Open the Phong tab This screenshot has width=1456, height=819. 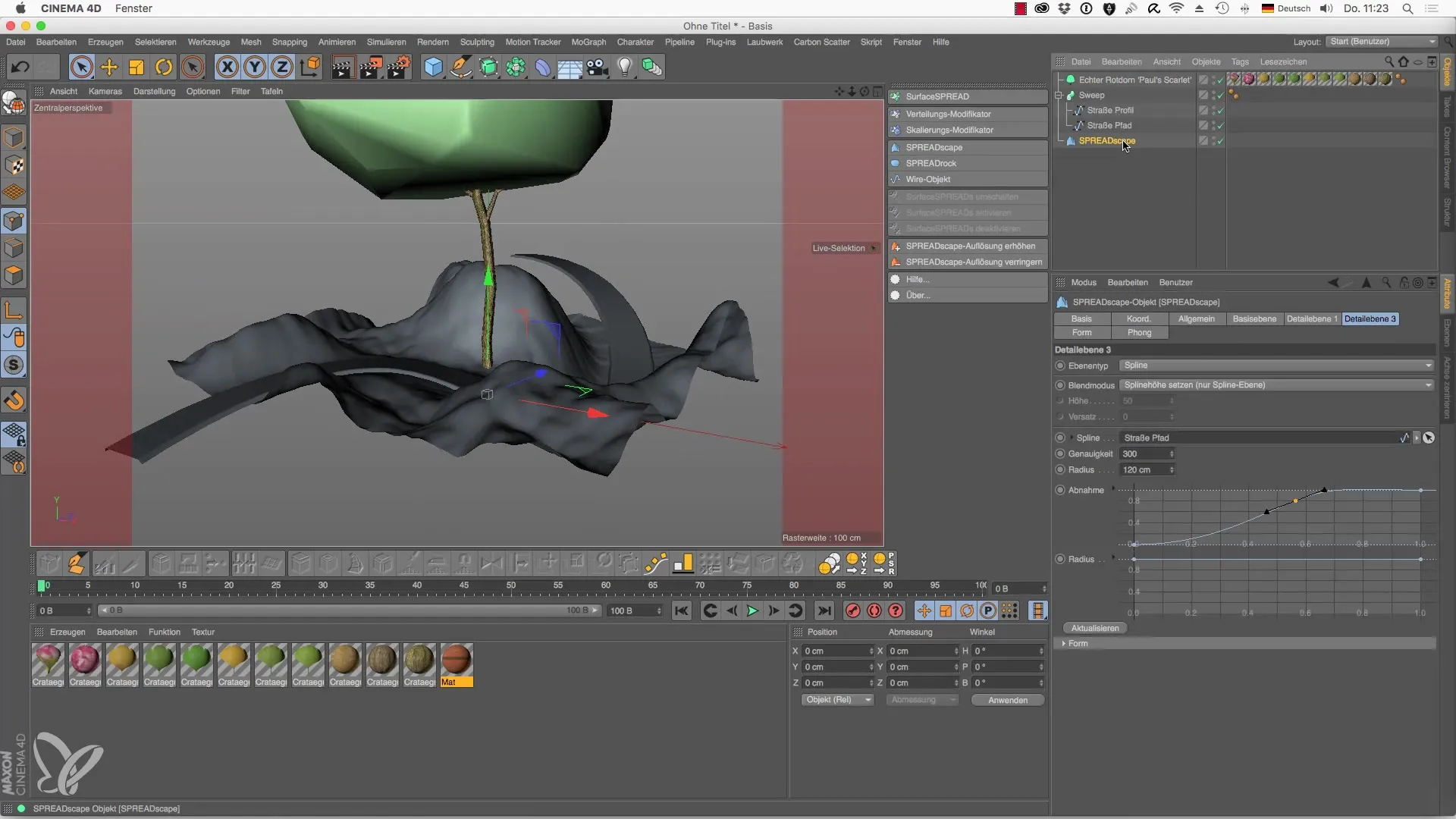point(1139,332)
